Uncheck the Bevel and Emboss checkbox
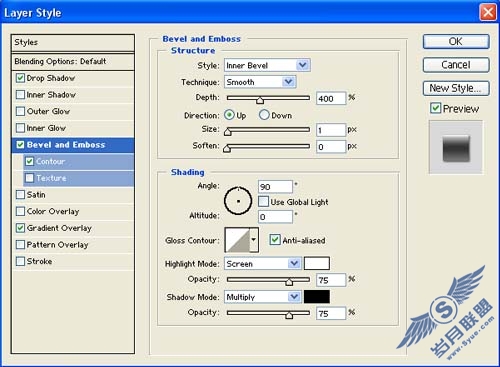500x367 pixels. tap(20, 145)
